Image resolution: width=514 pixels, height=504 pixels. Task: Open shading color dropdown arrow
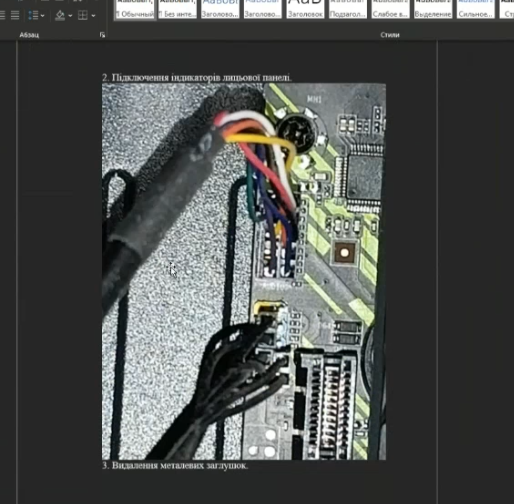(x=70, y=15)
